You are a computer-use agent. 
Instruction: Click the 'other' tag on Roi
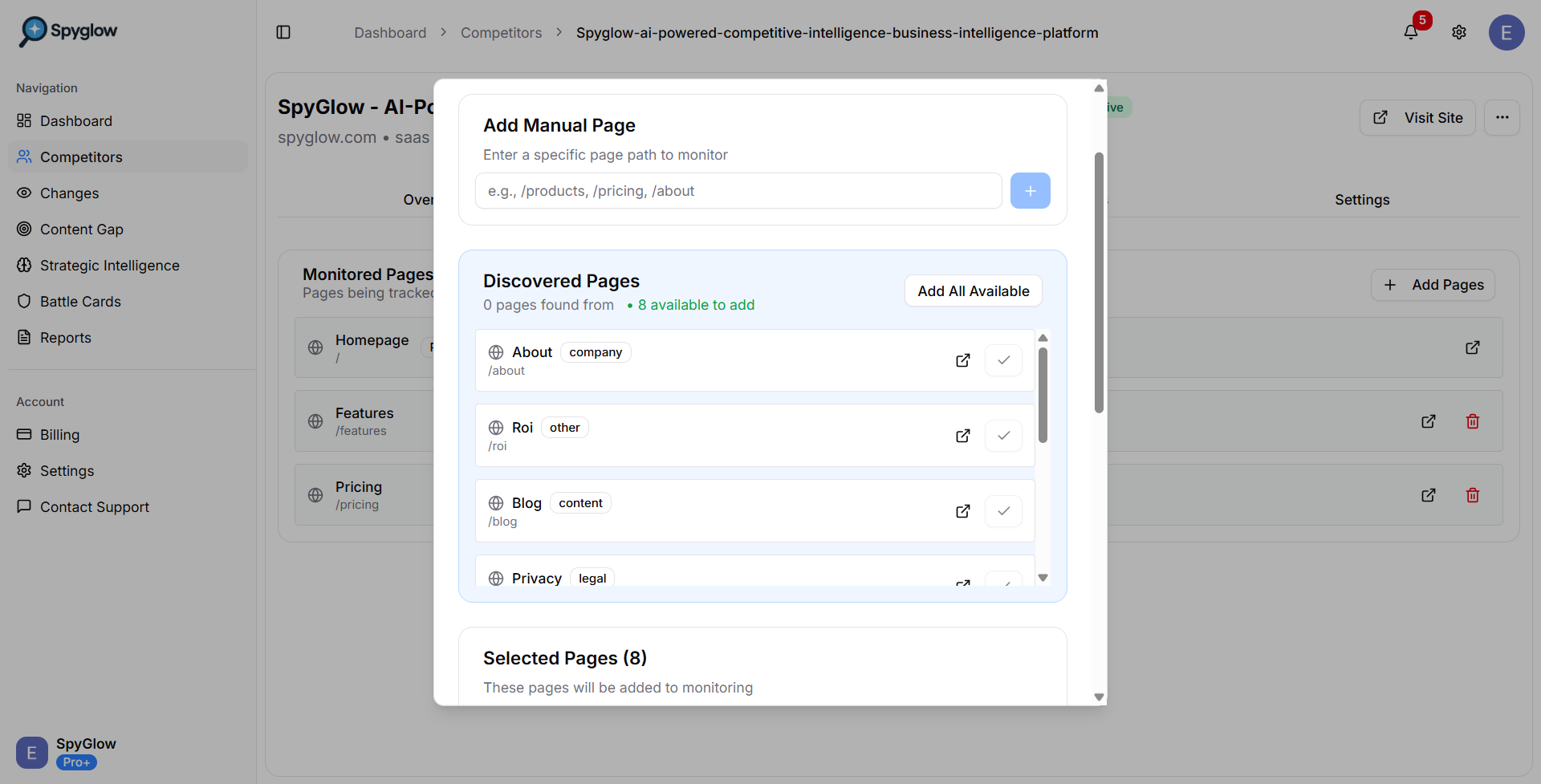(x=565, y=428)
